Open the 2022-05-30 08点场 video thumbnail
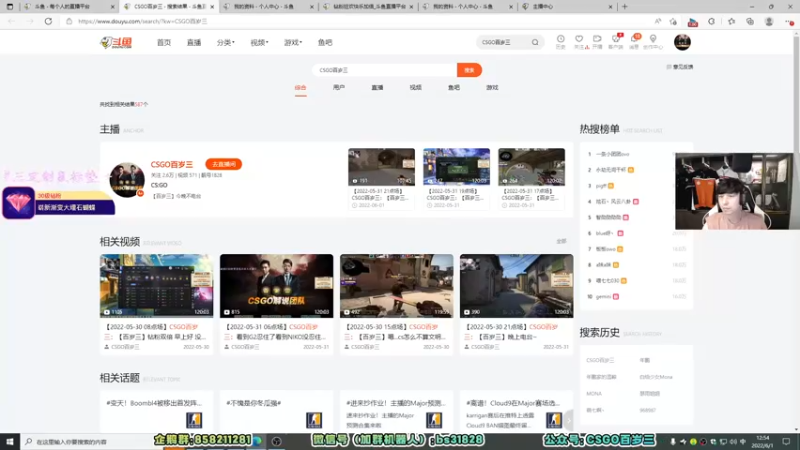 [x=157, y=286]
